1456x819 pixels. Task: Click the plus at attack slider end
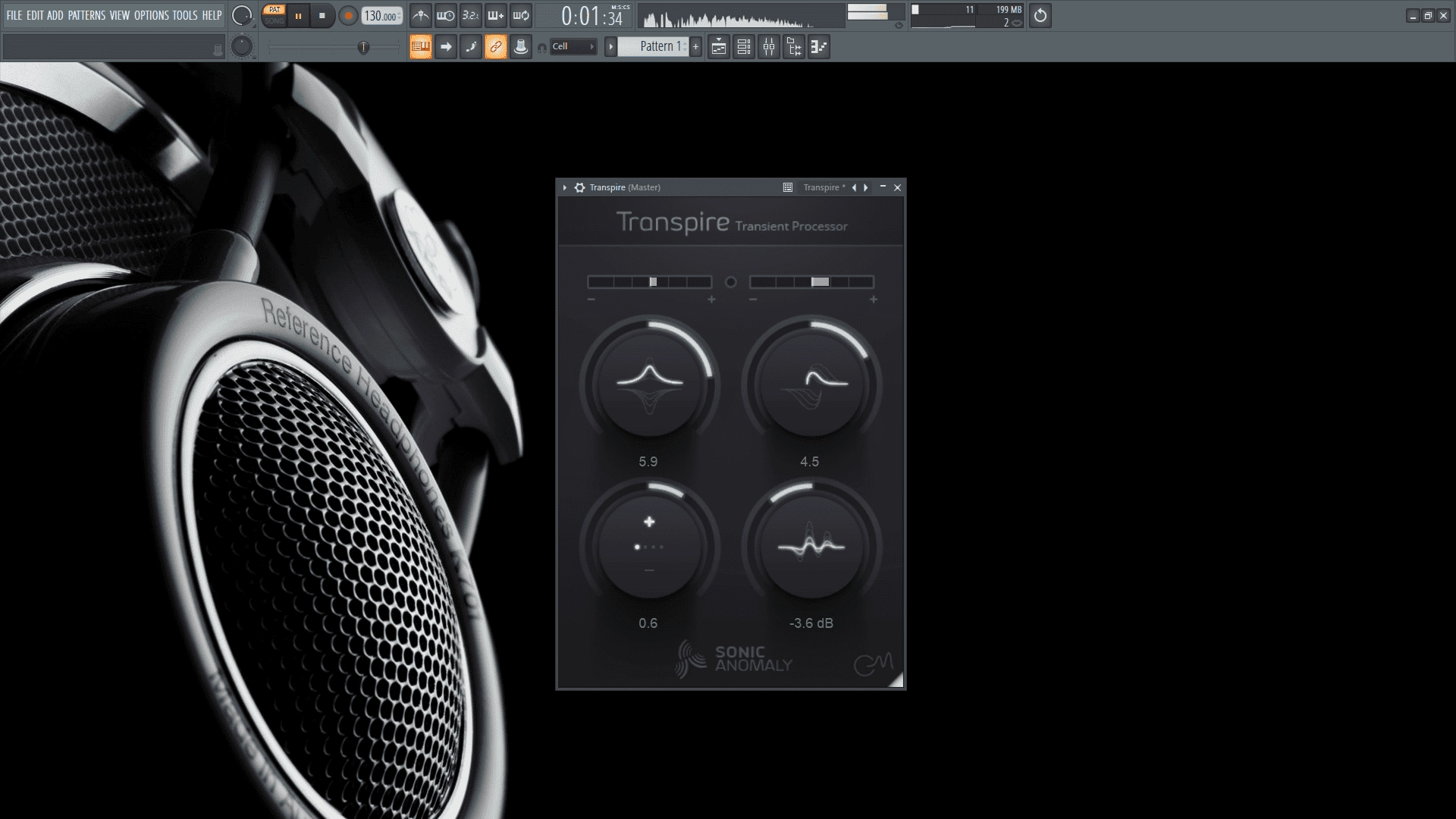[x=711, y=300]
